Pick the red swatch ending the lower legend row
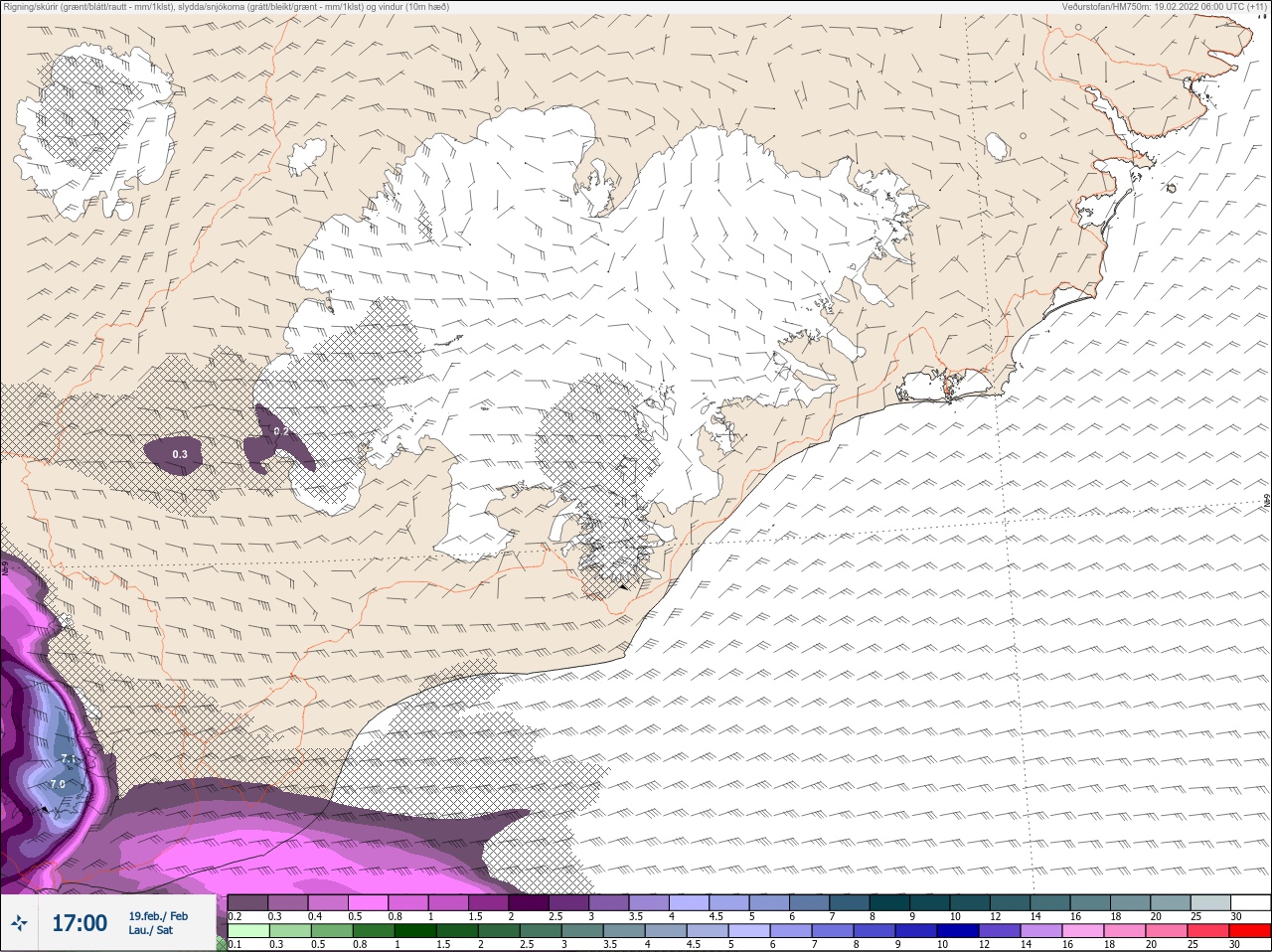The width and height of the screenshot is (1272, 952). pos(1250,931)
